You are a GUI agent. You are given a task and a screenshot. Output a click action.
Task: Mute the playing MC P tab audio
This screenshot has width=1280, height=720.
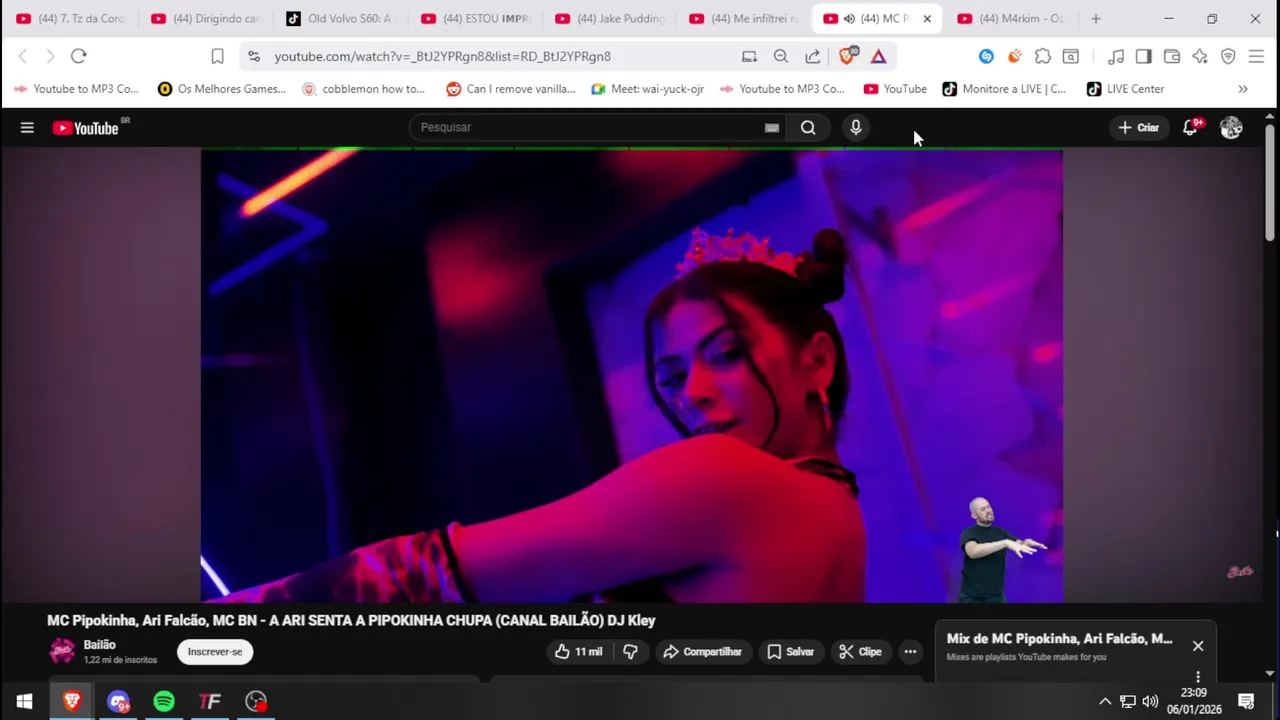tap(849, 19)
